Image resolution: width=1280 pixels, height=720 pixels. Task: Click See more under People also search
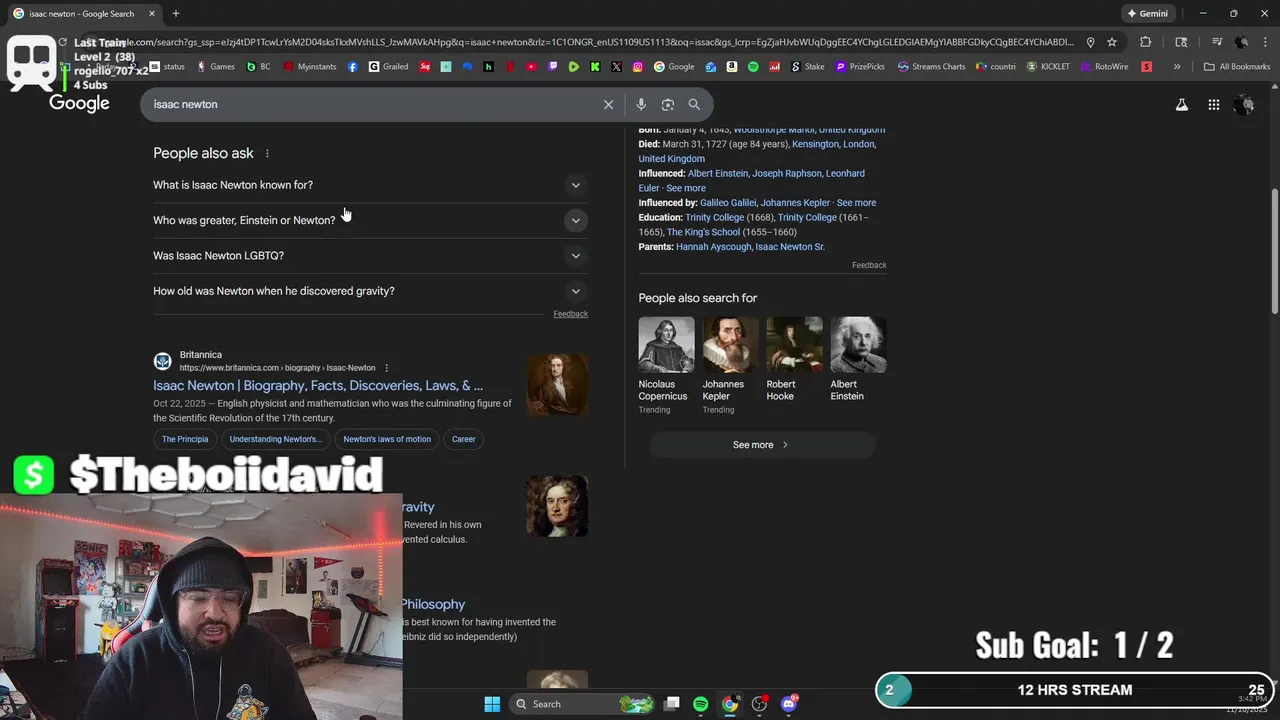pos(761,445)
